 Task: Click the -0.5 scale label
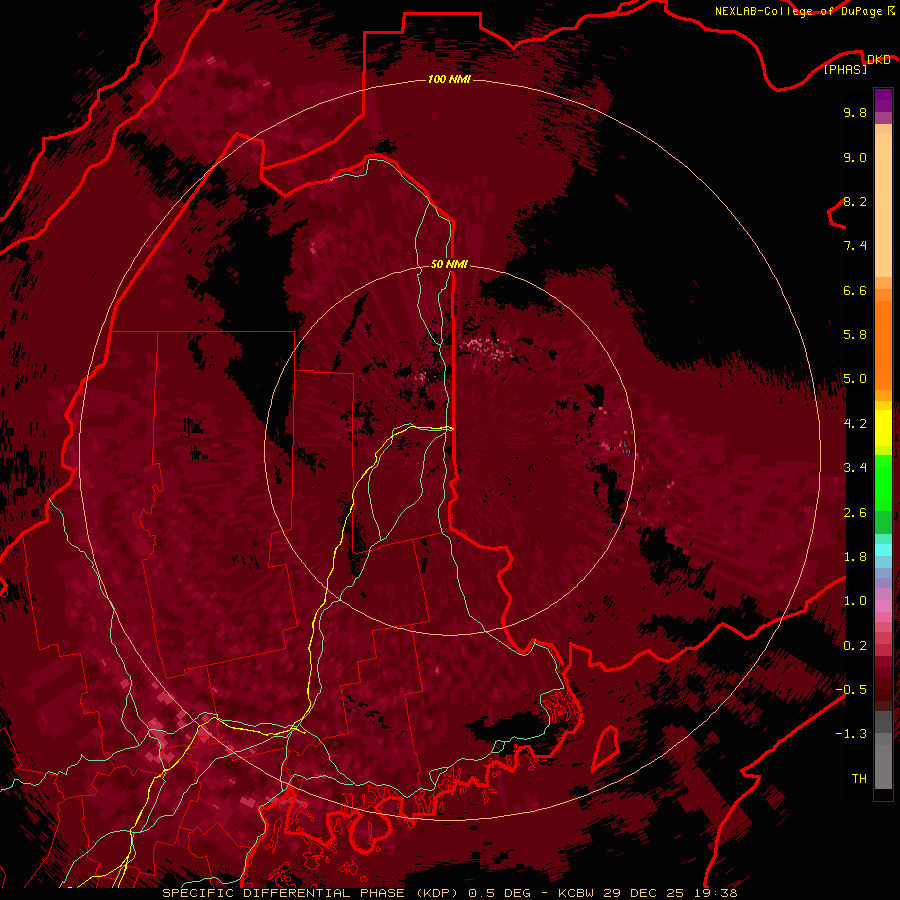851,690
